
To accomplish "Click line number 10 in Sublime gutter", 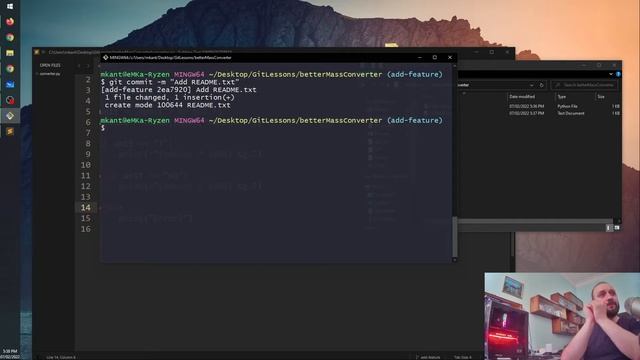I will pos(86,165).
